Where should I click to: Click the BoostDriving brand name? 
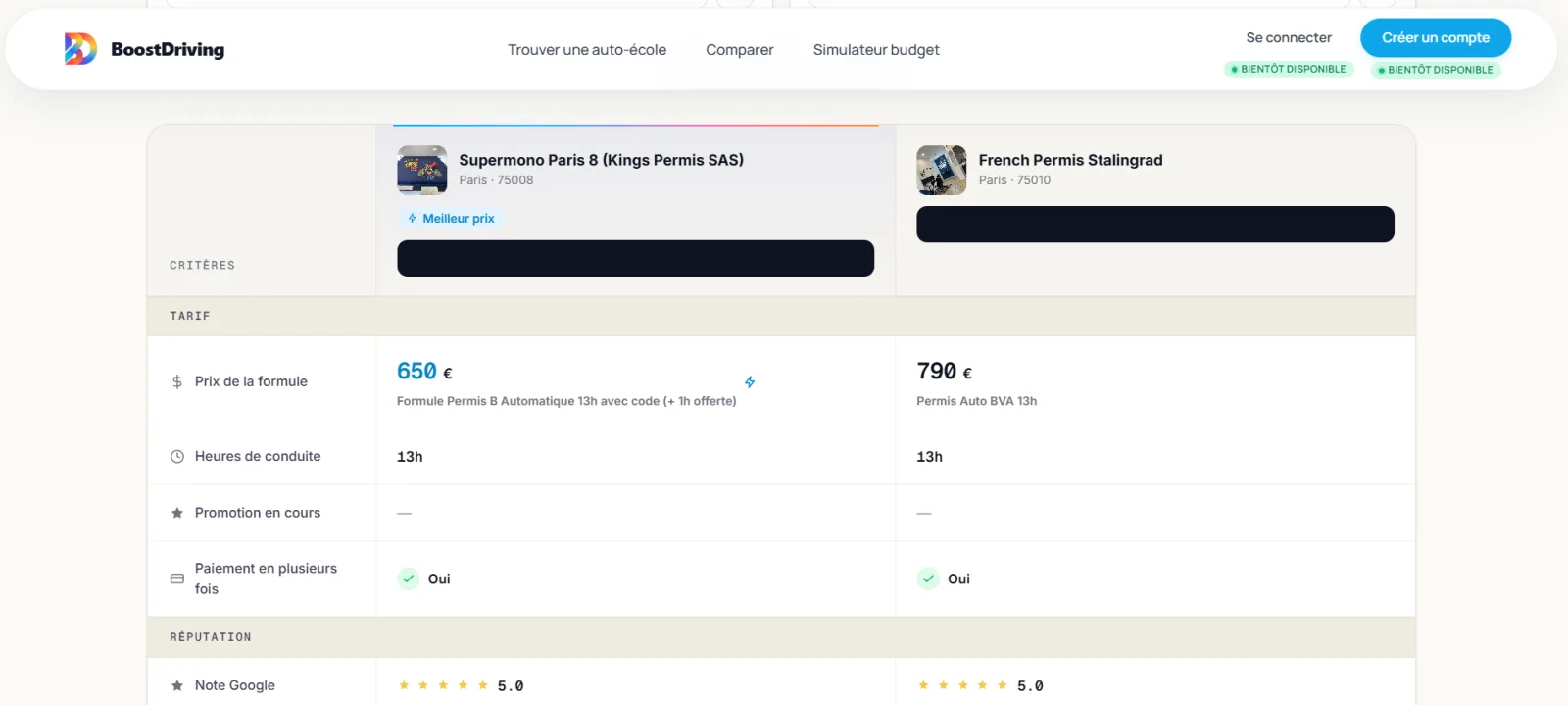coord(168,49)
